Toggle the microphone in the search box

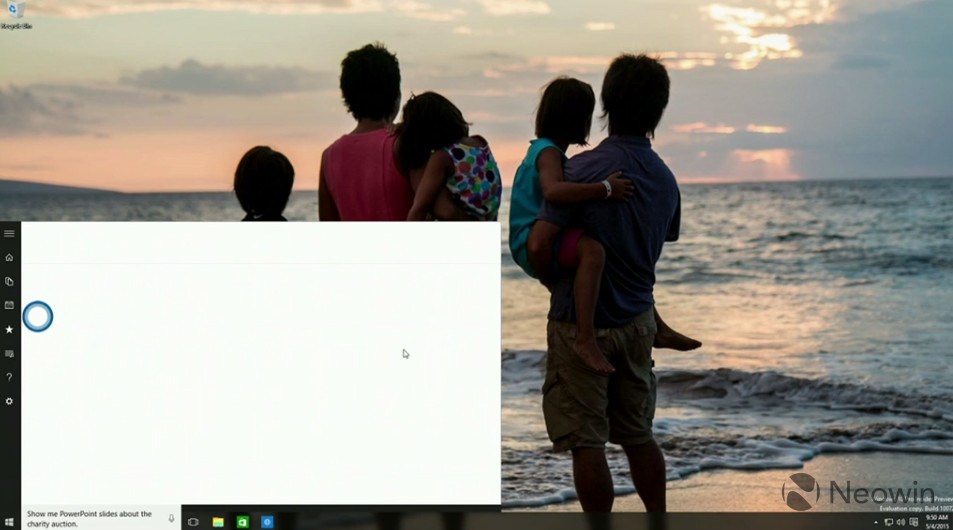coord(171,518)
